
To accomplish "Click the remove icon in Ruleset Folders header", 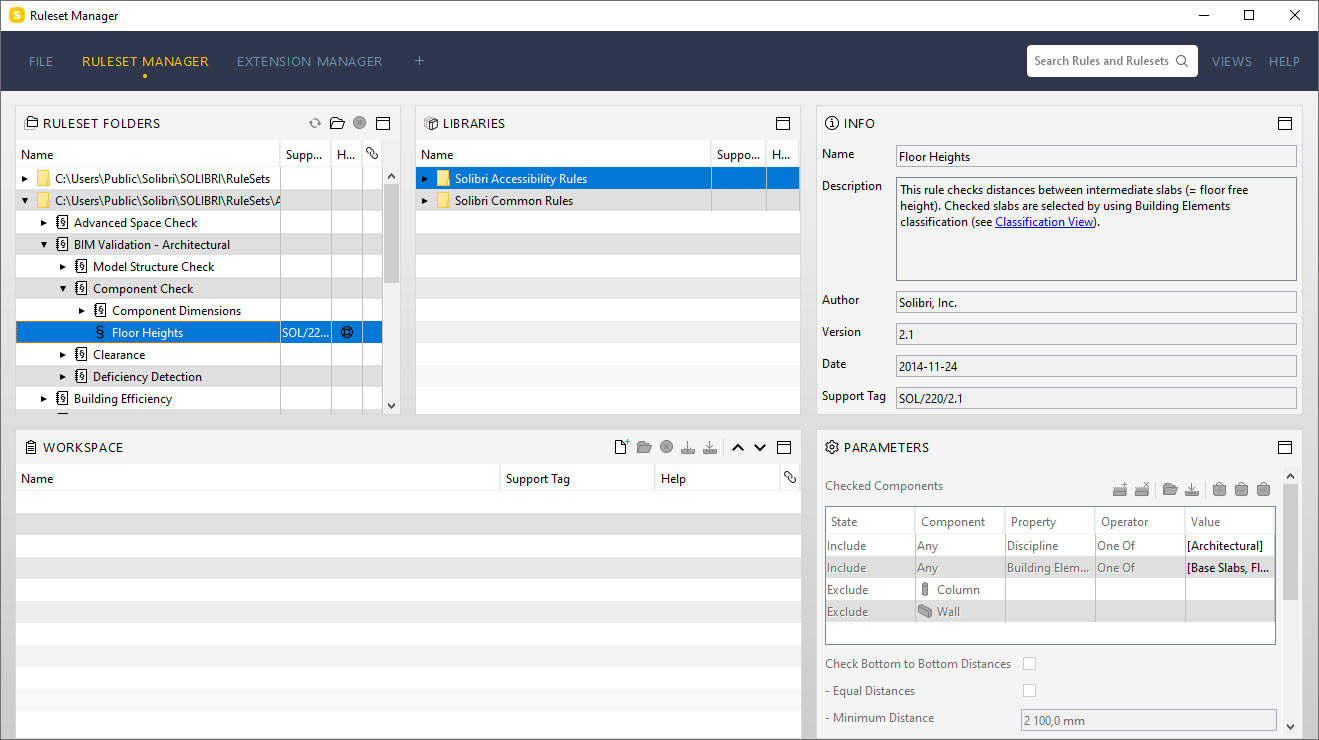I will [x=359, y=123].
